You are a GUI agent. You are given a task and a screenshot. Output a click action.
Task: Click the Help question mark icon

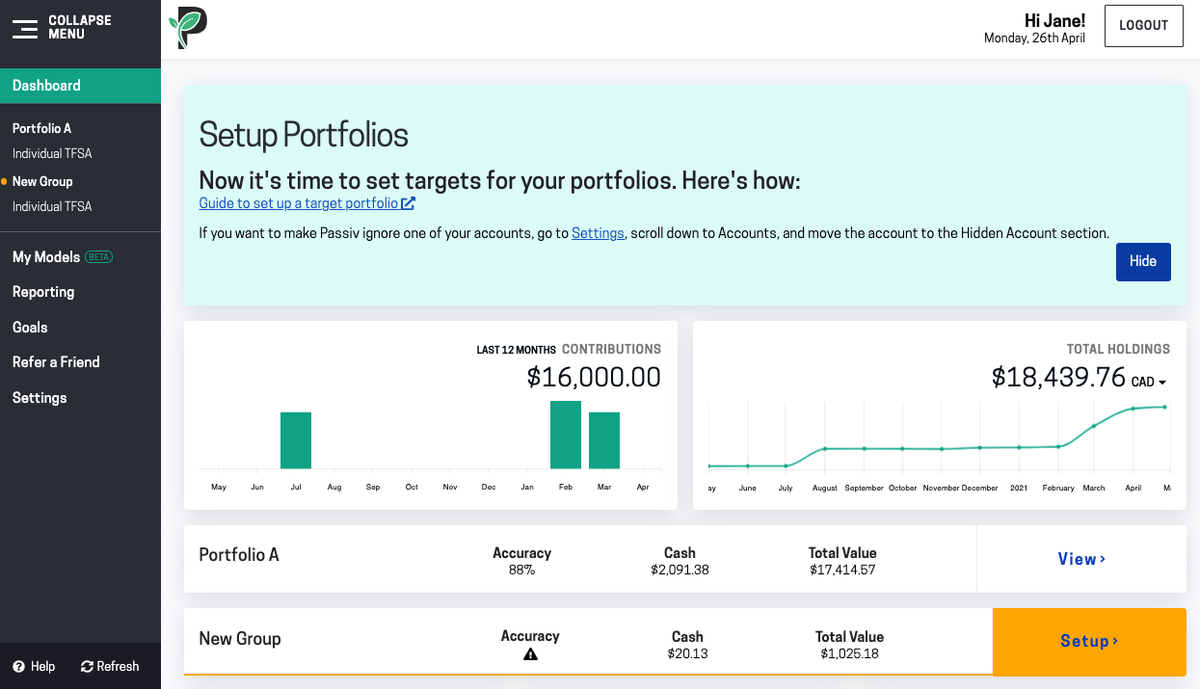18,667
